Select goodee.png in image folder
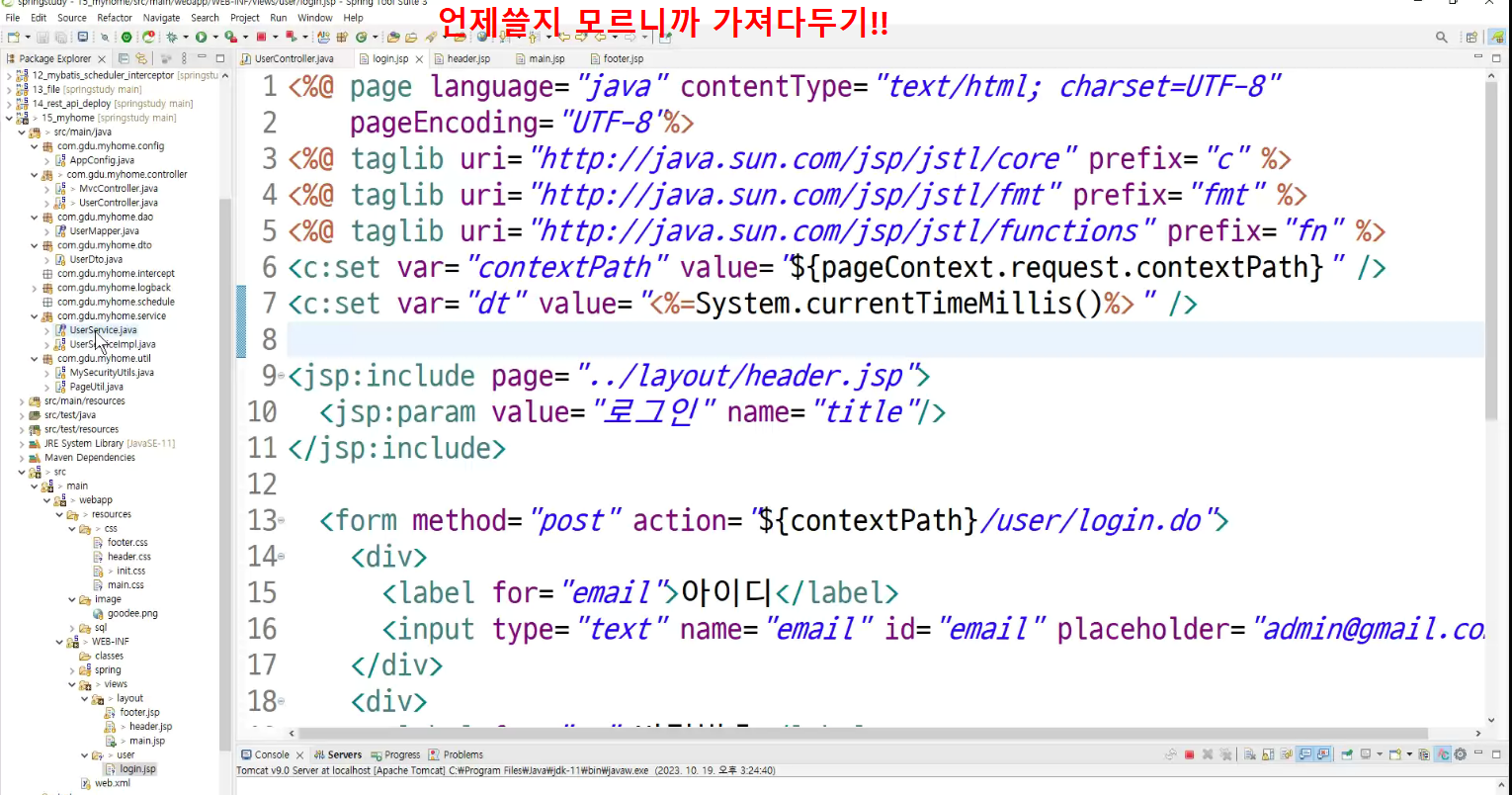Viewport: 1512px width, 795px height. click(x=131, y=613)
